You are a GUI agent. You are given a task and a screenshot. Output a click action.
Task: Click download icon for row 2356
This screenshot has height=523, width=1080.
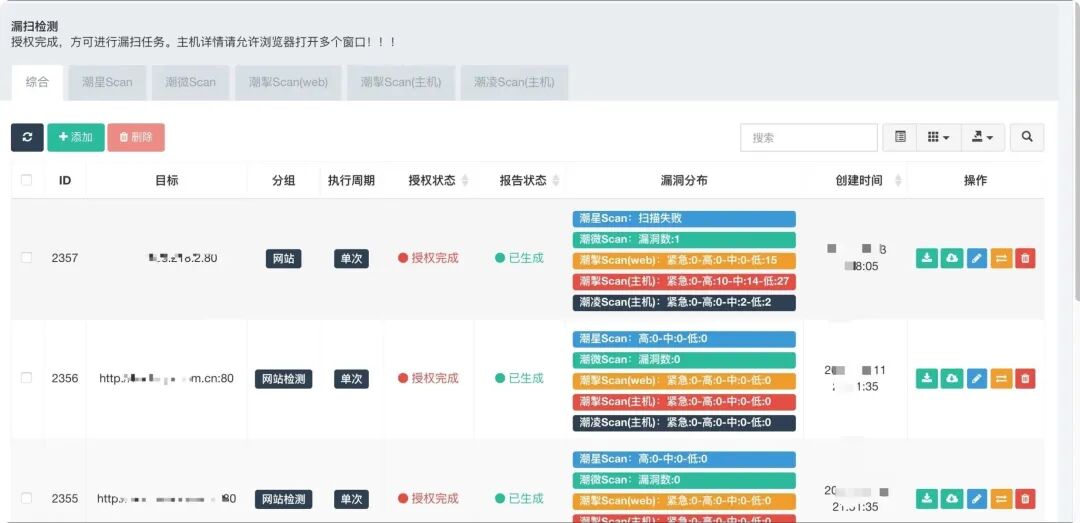pyautogui.click(x=927, y=378)
